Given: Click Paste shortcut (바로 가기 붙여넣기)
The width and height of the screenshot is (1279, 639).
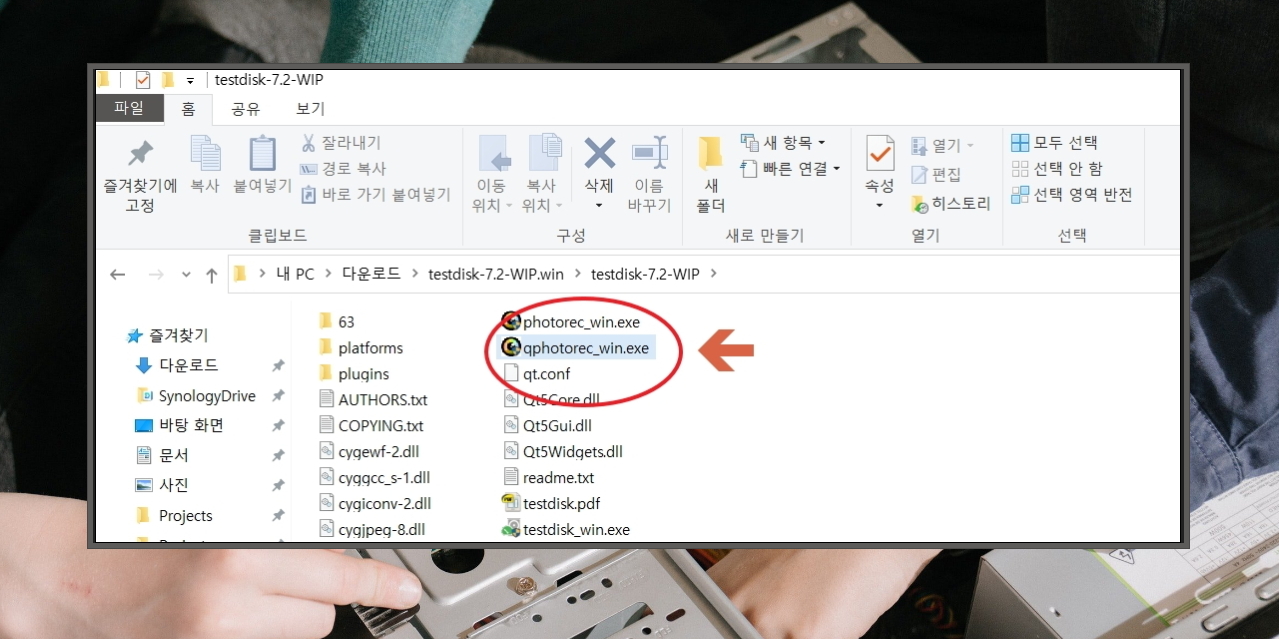Looking at the screenshot, I should click(376, 195).
